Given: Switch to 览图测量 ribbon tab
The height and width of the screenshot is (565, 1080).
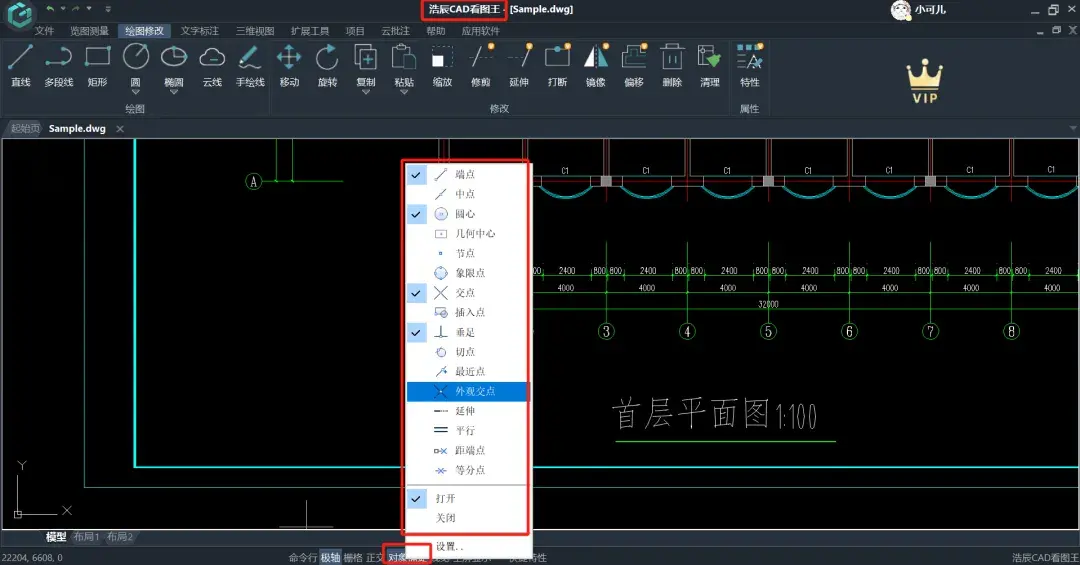Looking at the screenshot, I should [90, 31].
